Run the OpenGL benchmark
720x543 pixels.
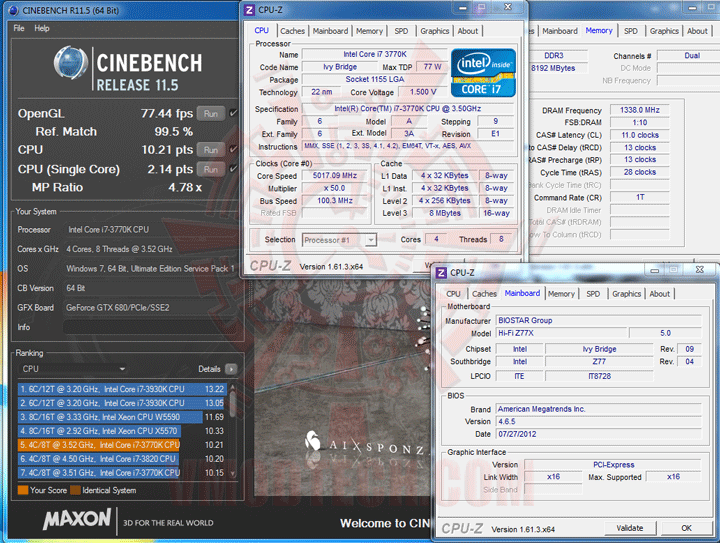pyautogui.click(x=211, y=113)
